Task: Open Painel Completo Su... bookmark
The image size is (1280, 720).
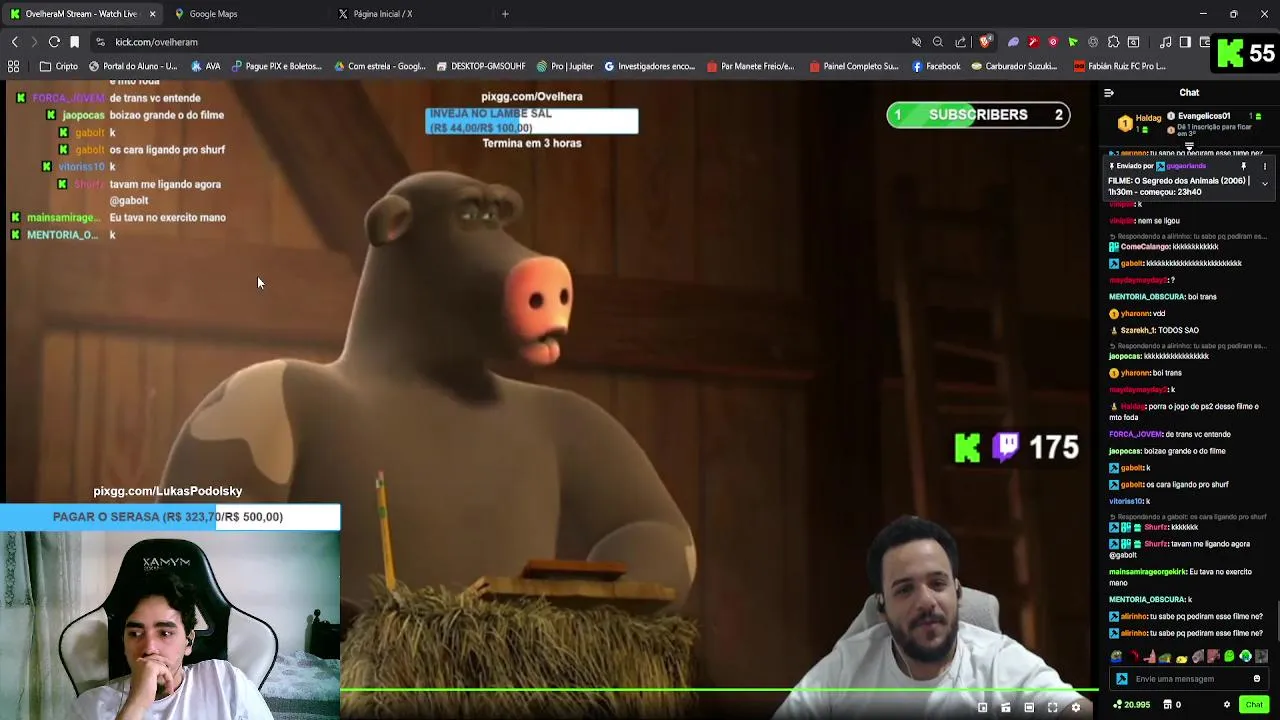Action: (854, 66)
